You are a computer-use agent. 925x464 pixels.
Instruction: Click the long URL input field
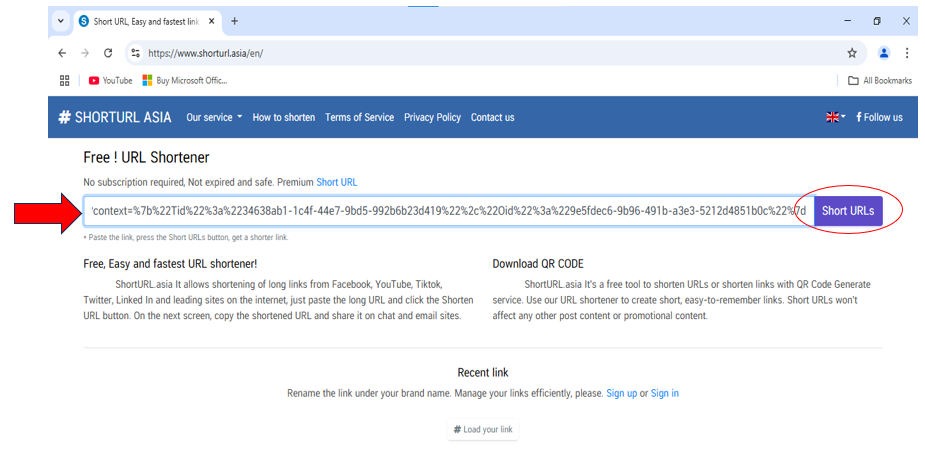[448, 211]
